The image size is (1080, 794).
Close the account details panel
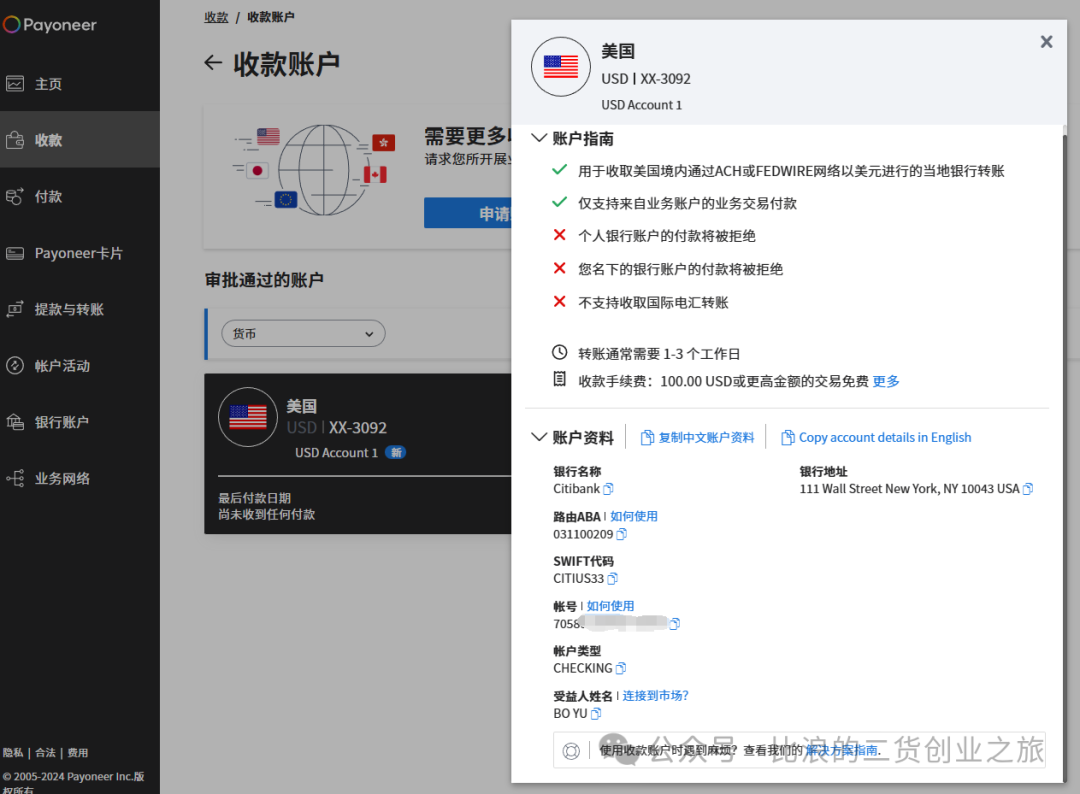pos(1046,41)
